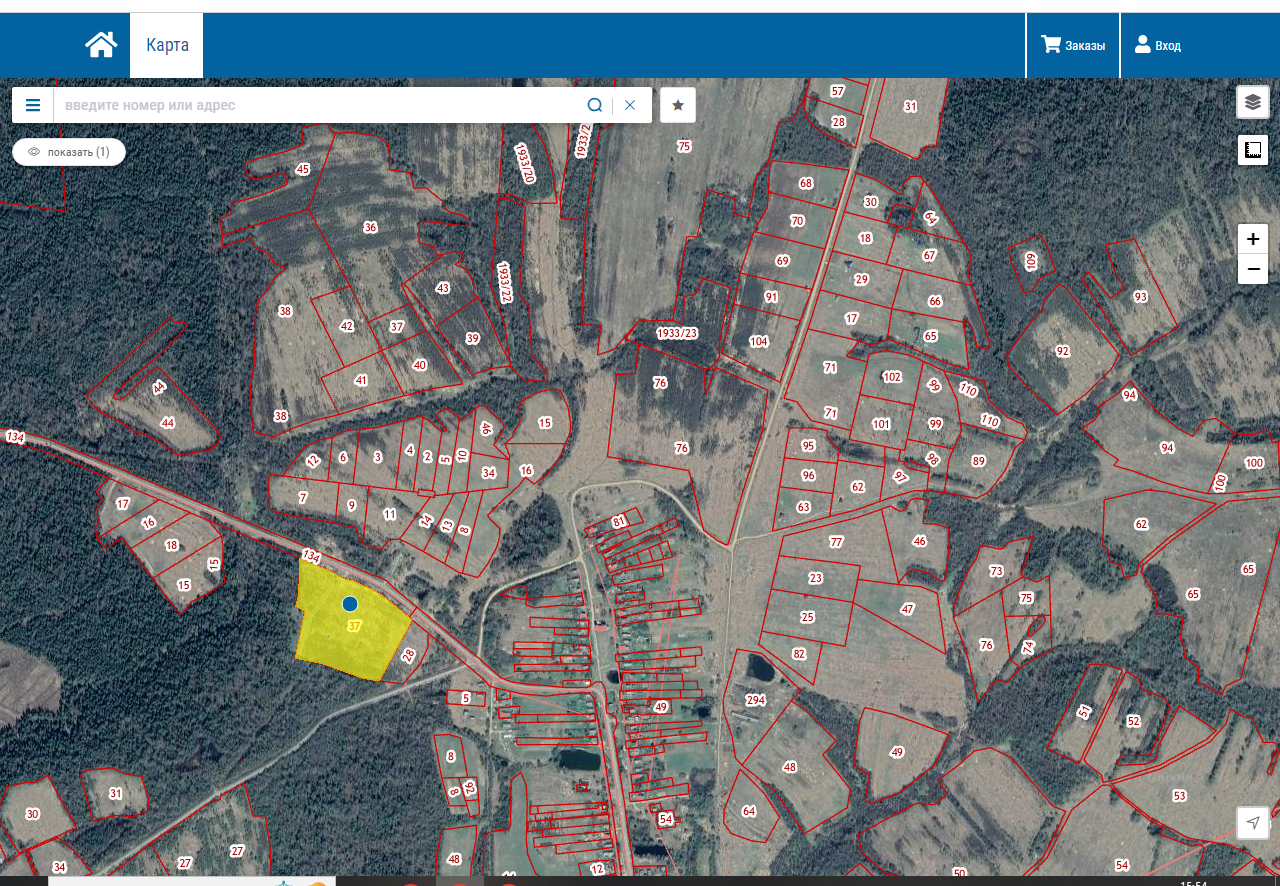This screenshot has width=1280, height=886.
Task: Select parcel labeled 45
Action: click(303, 169)
